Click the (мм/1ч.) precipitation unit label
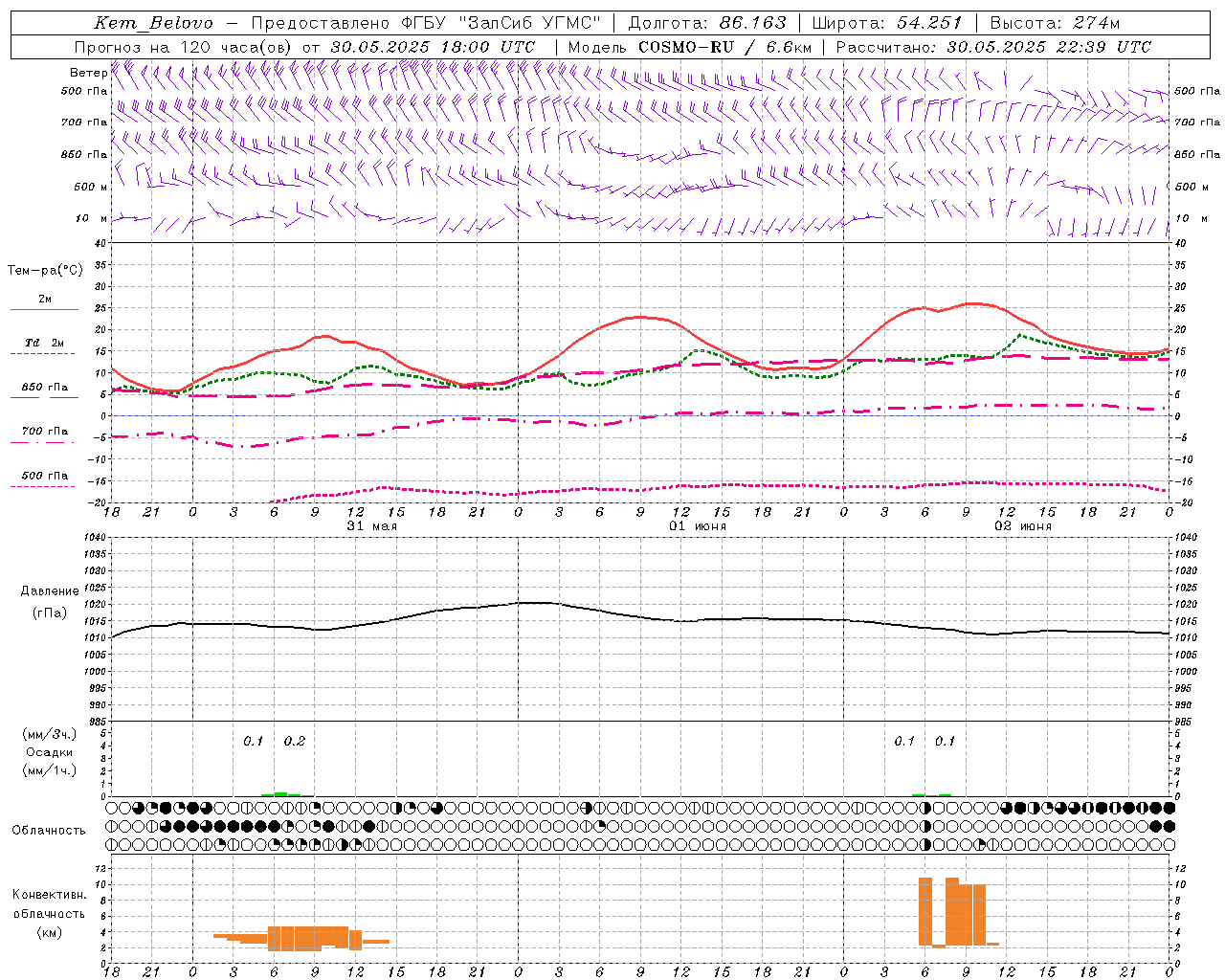The image size is (1225, 980). 50,770
